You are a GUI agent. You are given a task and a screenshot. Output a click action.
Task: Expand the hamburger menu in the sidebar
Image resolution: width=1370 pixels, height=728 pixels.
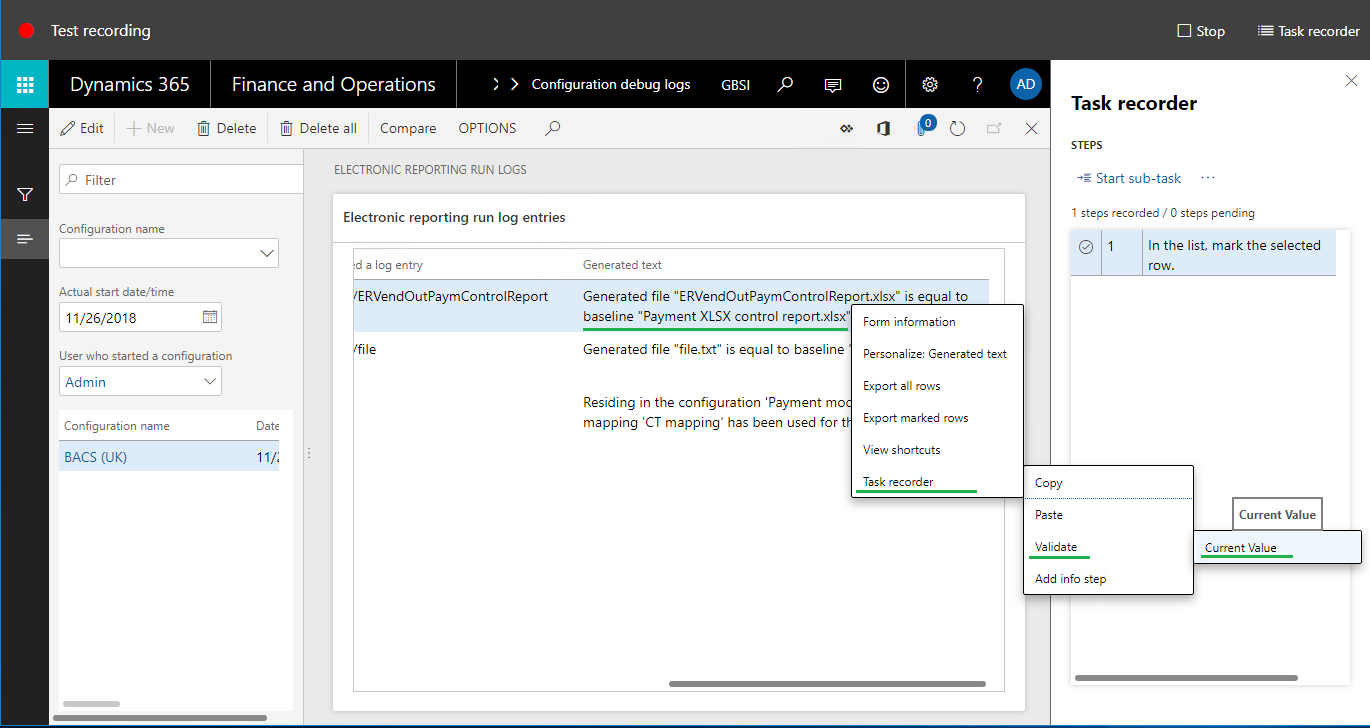(x=24, y=128)
